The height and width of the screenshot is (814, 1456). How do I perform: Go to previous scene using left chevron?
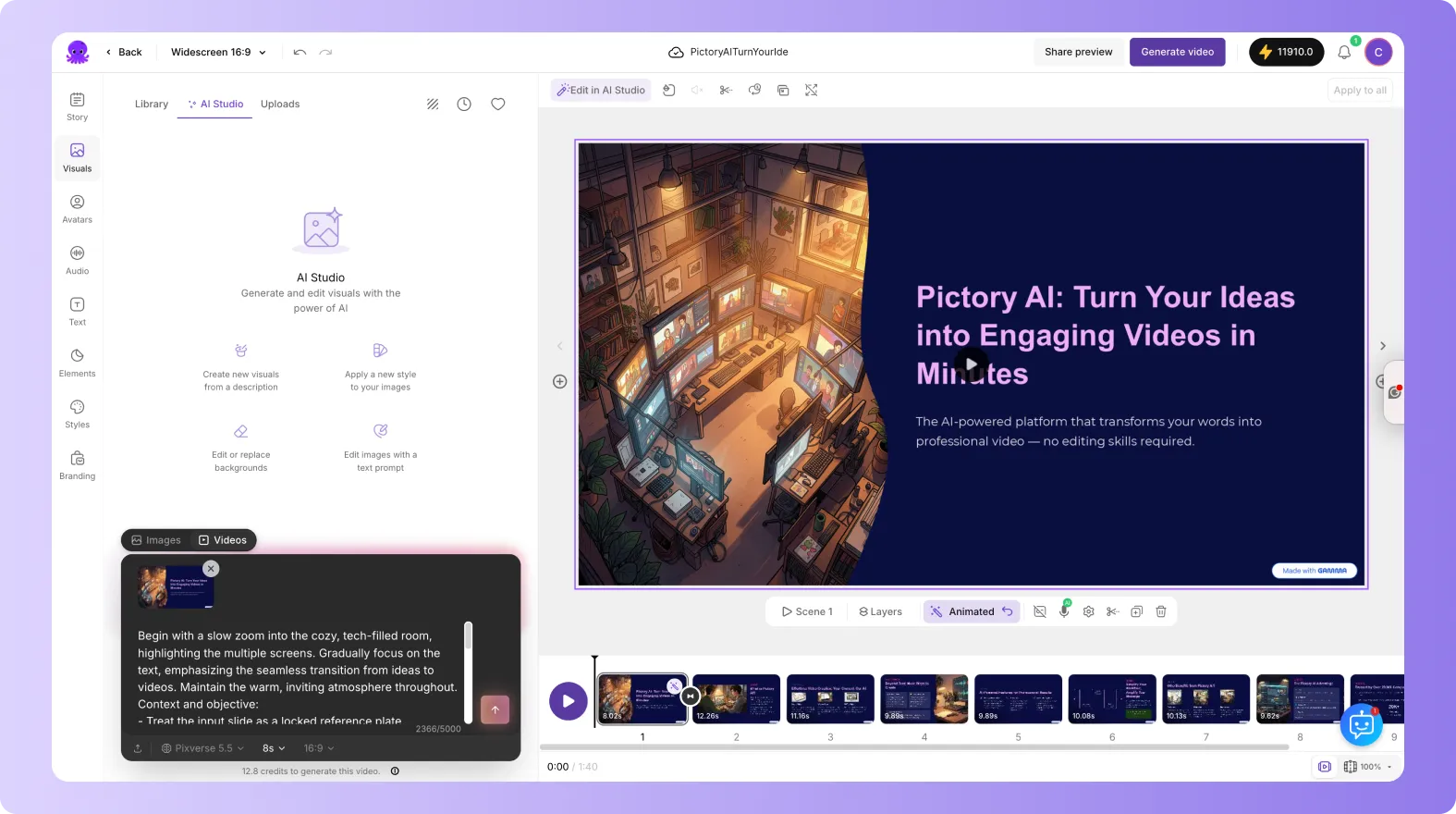tap(559, 346)
